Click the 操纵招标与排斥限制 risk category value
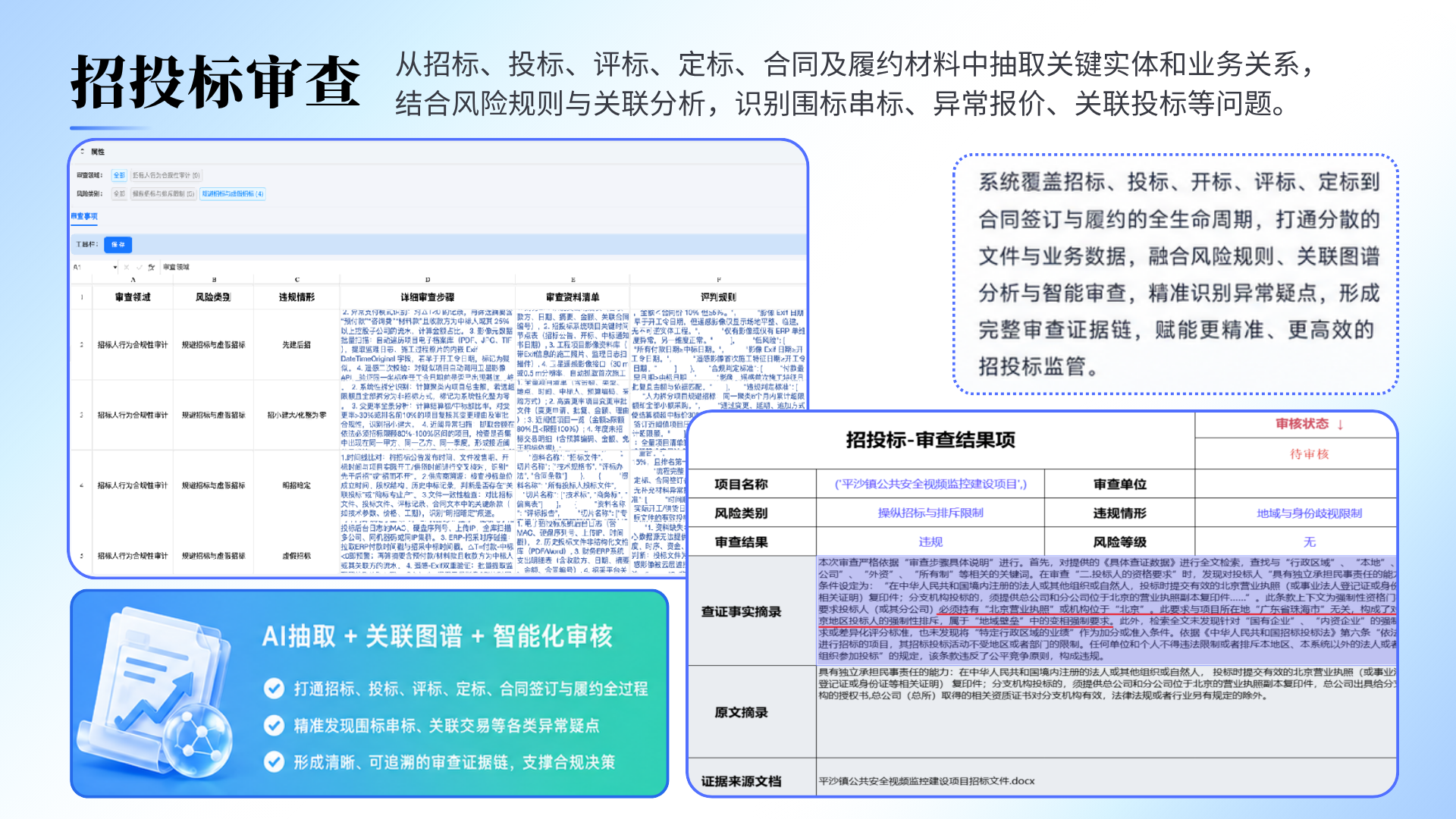The image size is (1456, 819). pyautogui.click(x=930, y=513)
